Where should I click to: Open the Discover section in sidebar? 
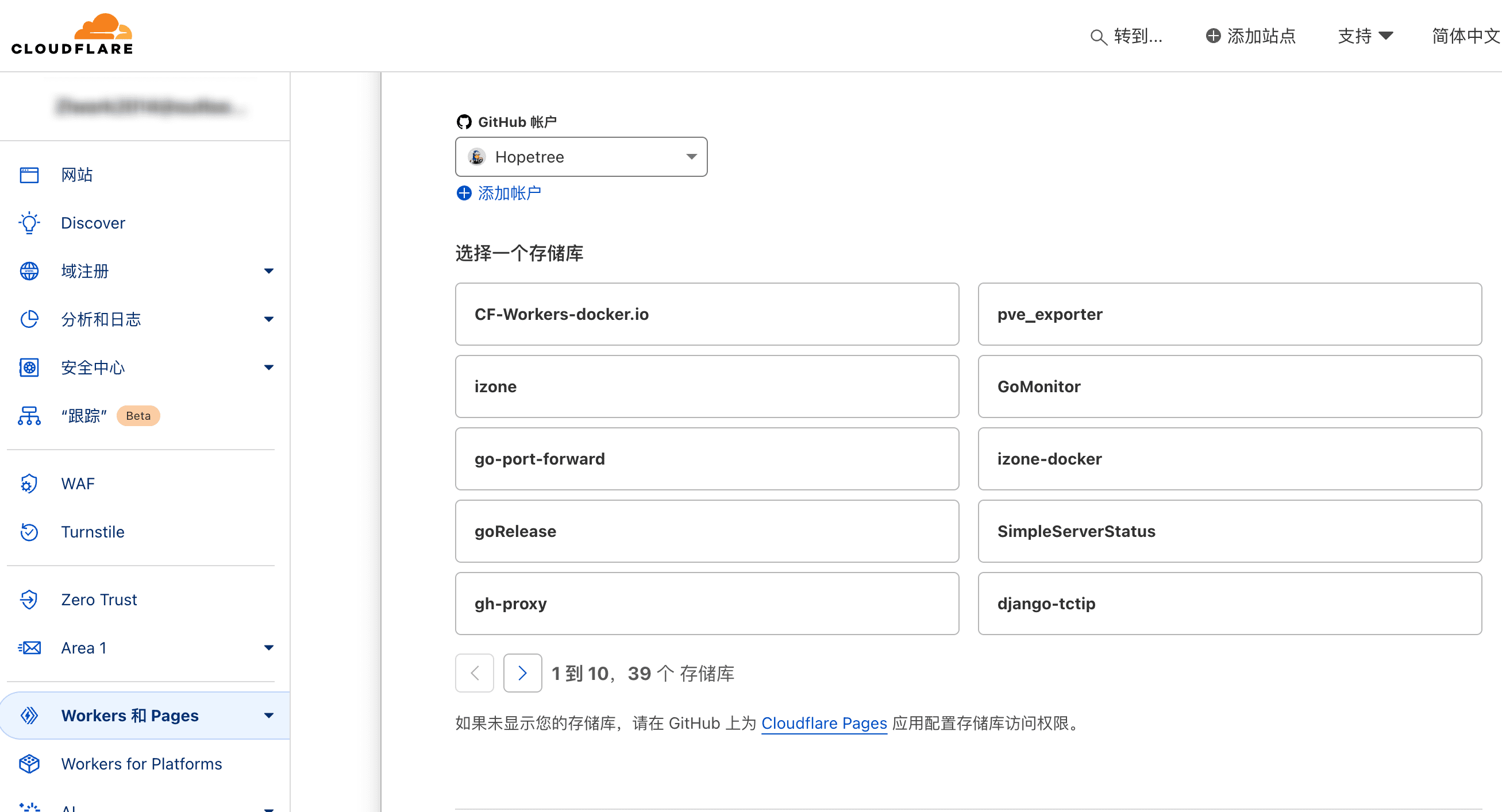pyautogui.click(x=93, y=223)
